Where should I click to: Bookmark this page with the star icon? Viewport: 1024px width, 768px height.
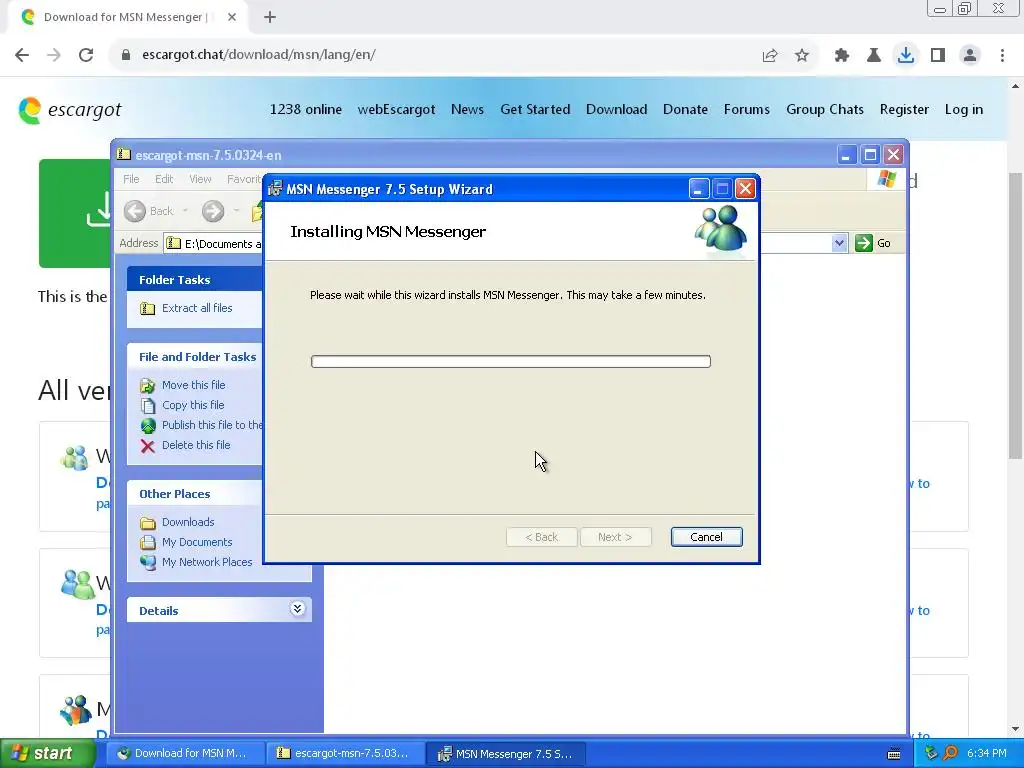802,56
